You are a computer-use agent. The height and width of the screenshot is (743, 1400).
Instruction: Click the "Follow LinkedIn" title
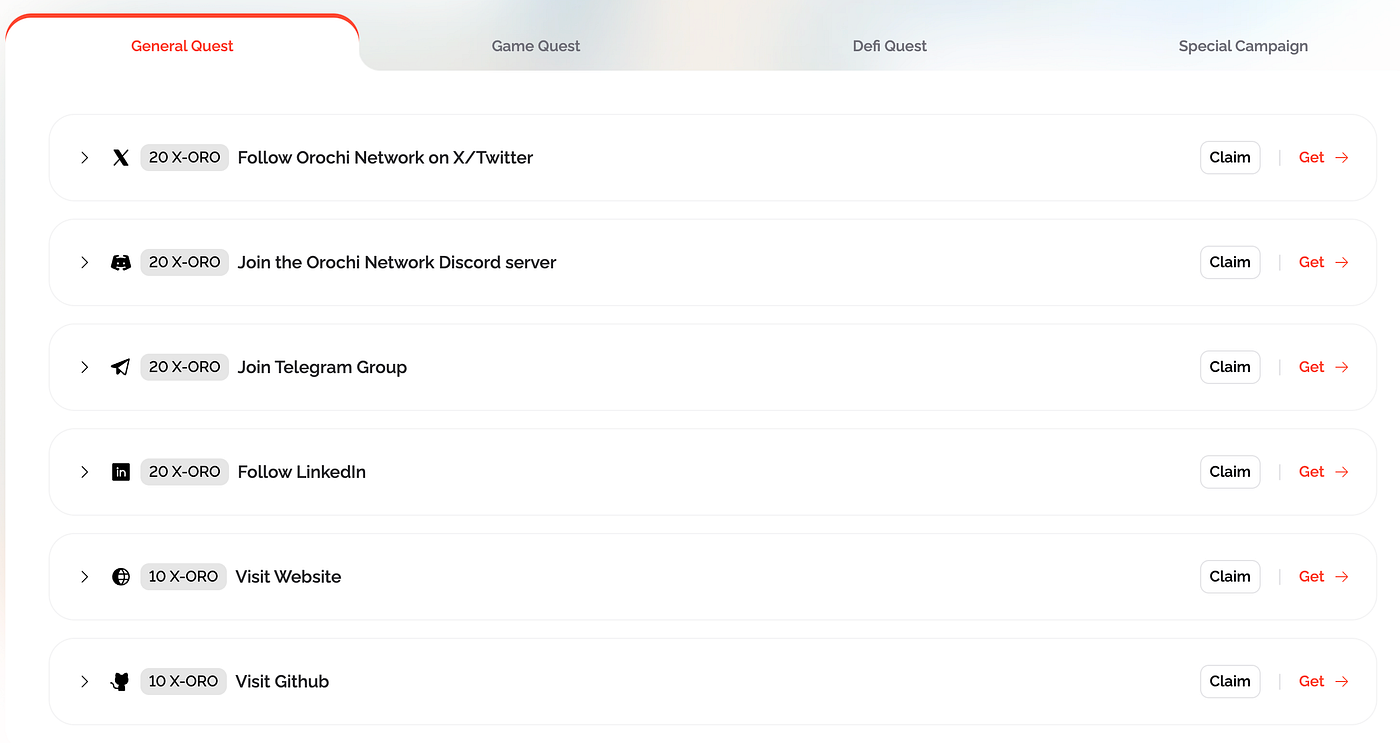(302, 472)
